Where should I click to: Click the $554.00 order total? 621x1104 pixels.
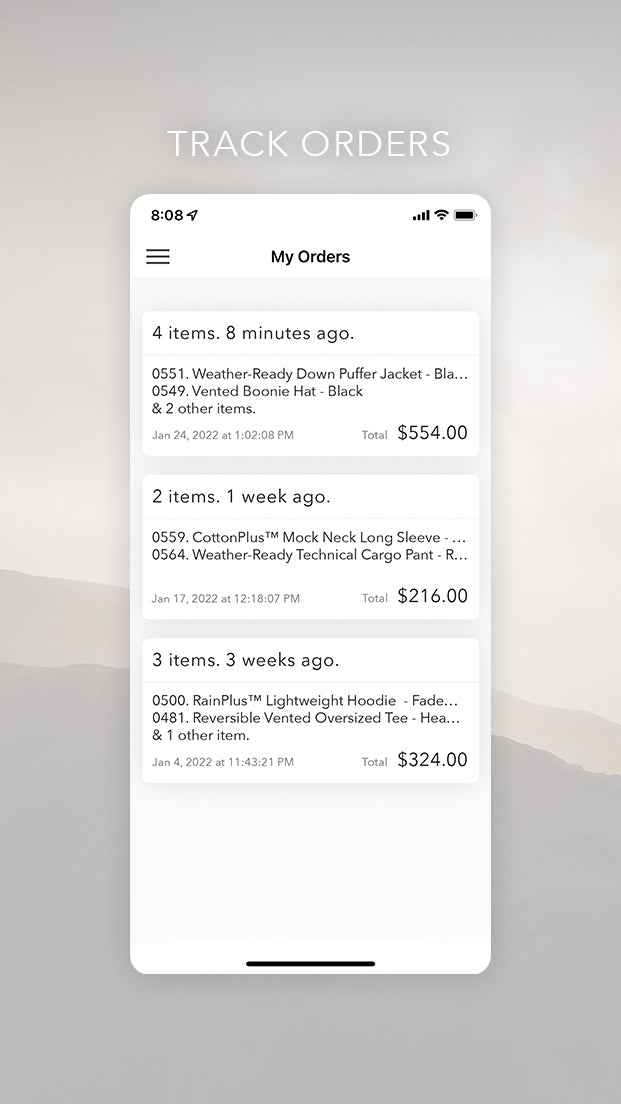tap(432, 433)
